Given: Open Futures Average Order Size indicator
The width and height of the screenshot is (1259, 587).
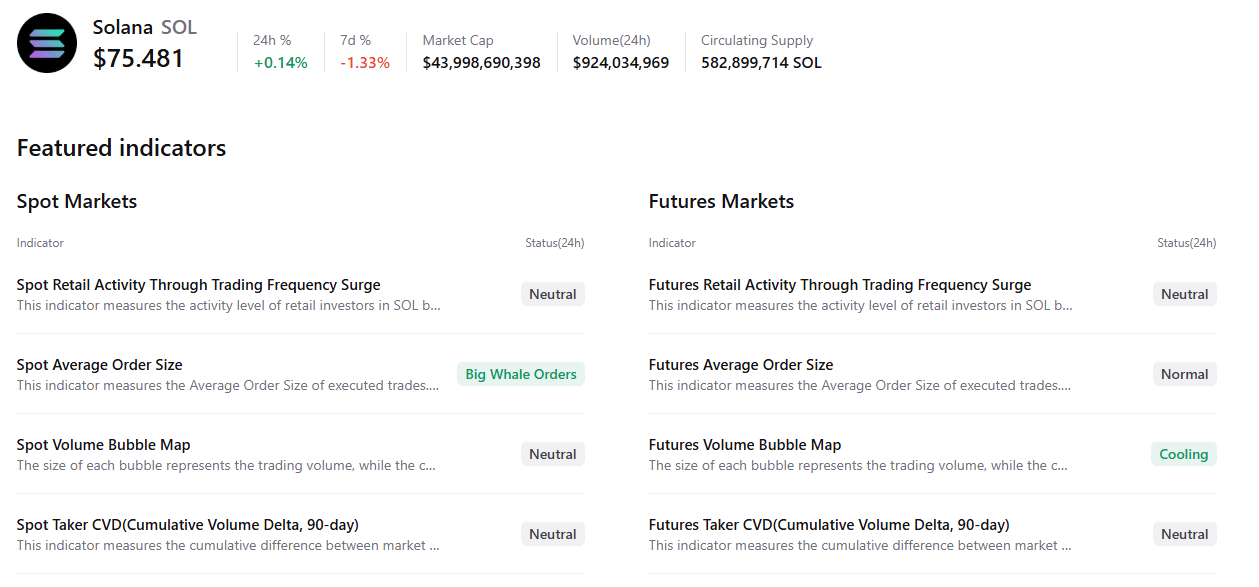Looking at the screenshot, I should point(741,365).
